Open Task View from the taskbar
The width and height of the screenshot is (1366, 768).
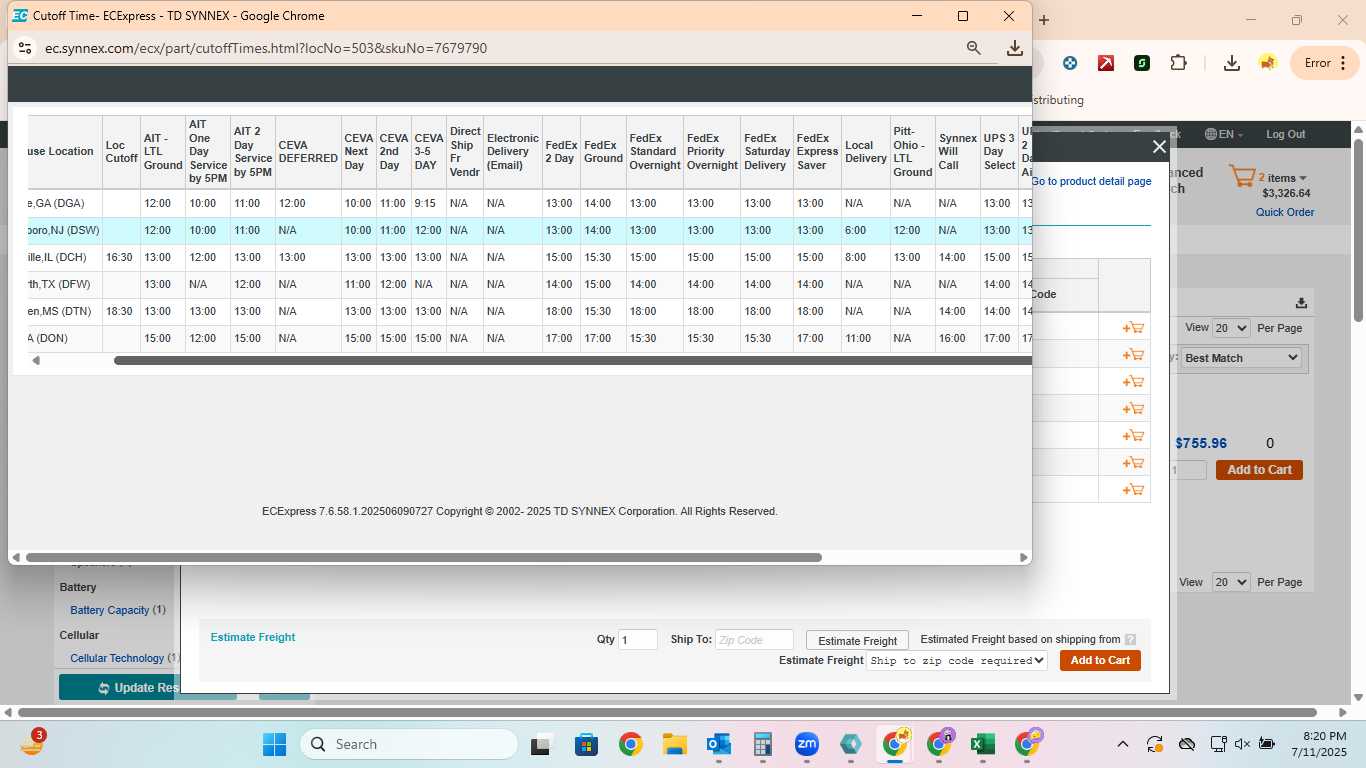pos(541,744)
